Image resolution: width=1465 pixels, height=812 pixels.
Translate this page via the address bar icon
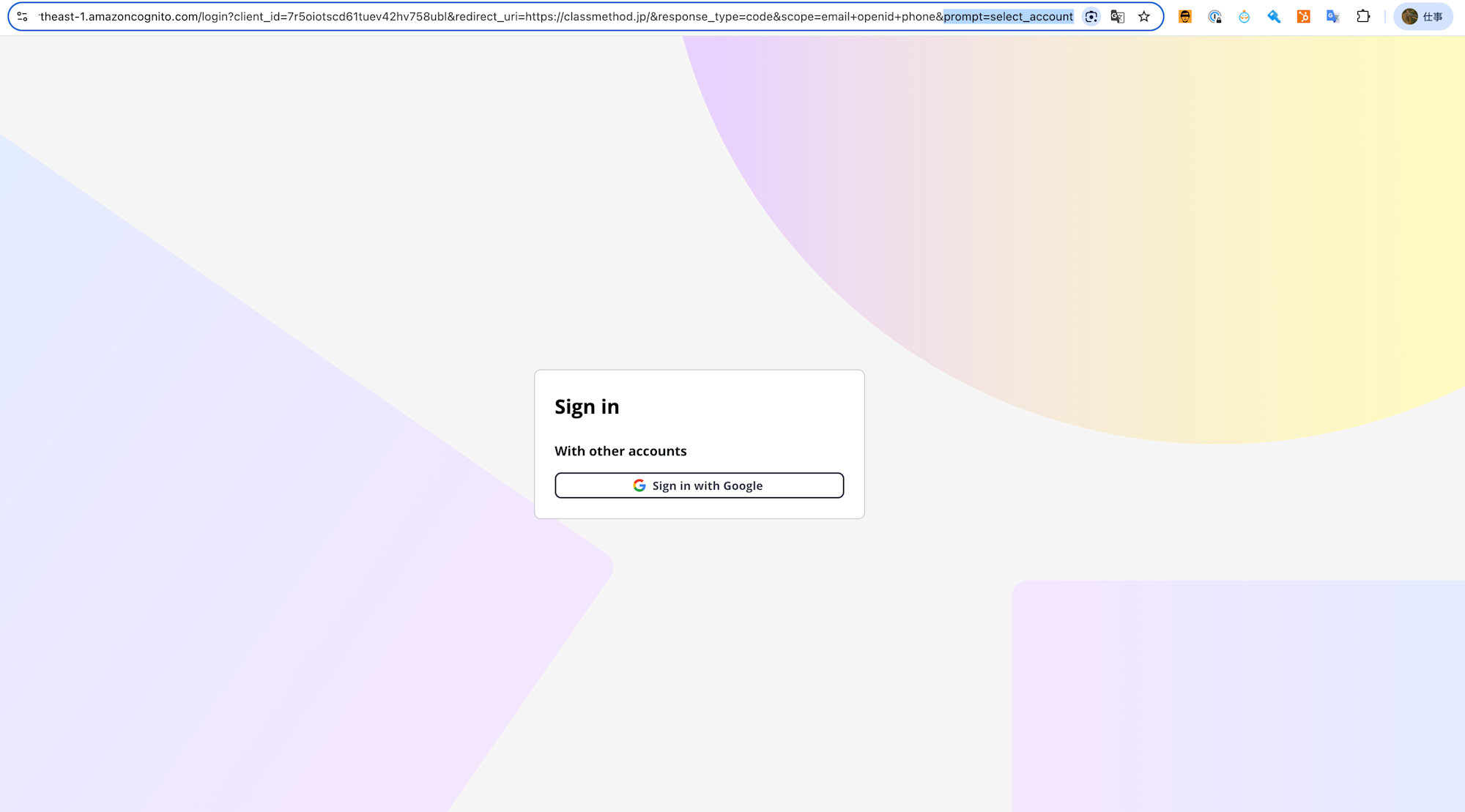[1117, 16]
